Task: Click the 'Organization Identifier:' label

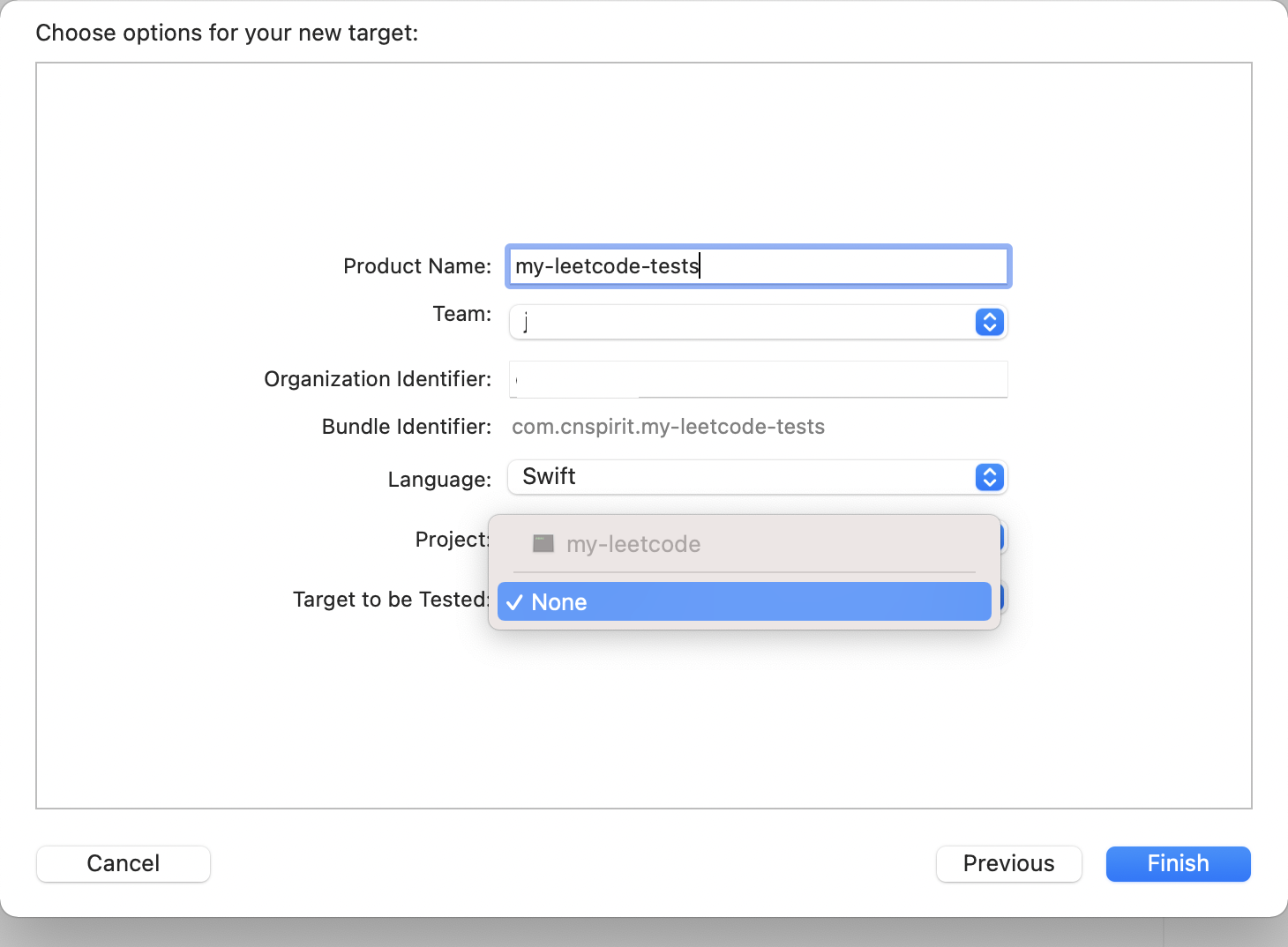Action: (378, 379)
